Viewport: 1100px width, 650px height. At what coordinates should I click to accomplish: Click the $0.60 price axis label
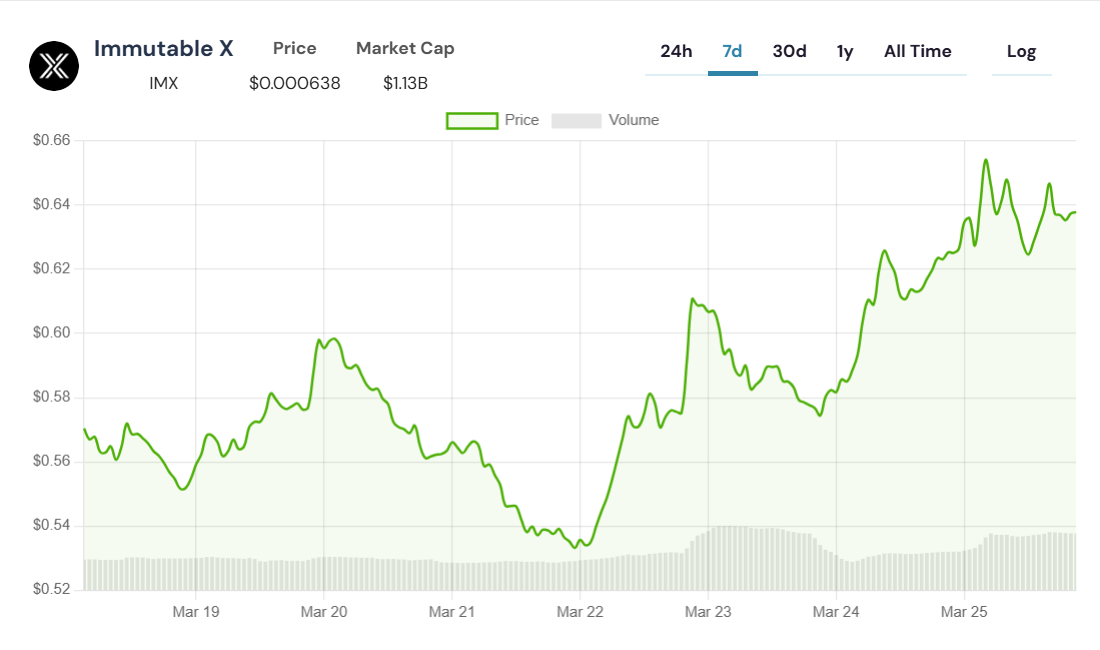tap(52, 332)
